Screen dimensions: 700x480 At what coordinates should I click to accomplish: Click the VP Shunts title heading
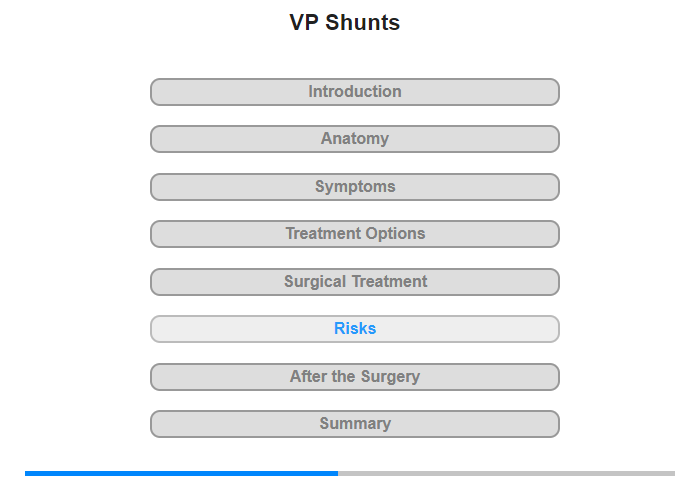[345, 22]
